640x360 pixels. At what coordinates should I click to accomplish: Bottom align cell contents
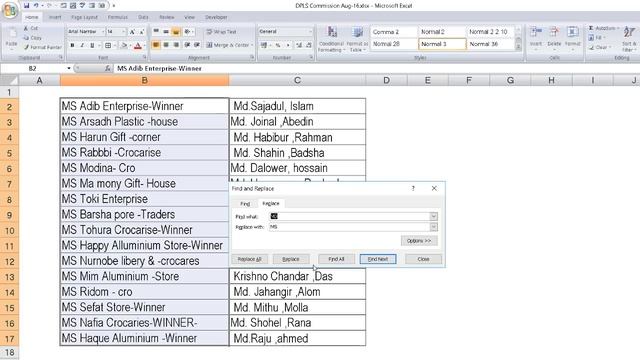click(176, 31)
